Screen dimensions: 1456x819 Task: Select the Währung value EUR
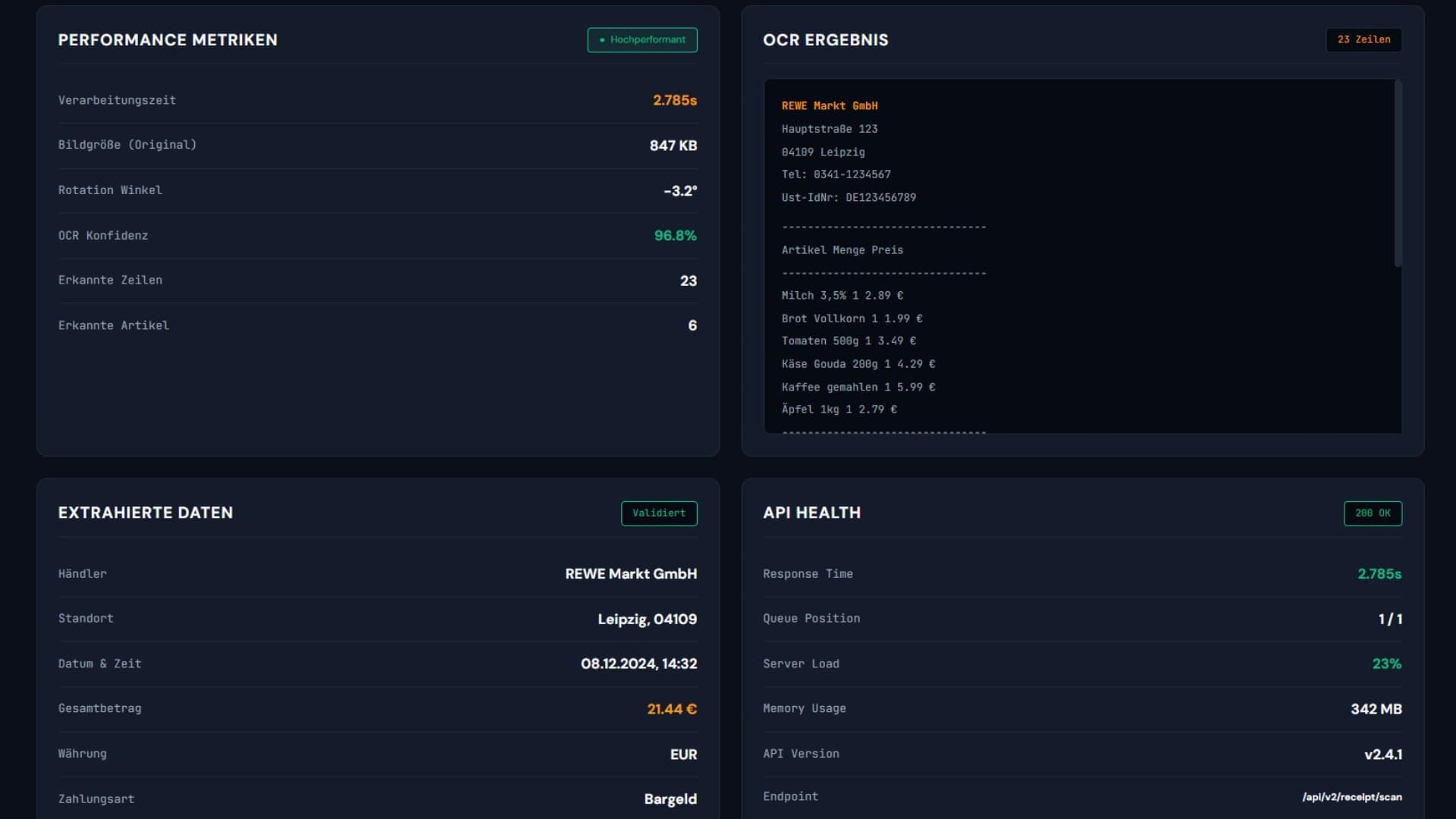tap(683, 755)
